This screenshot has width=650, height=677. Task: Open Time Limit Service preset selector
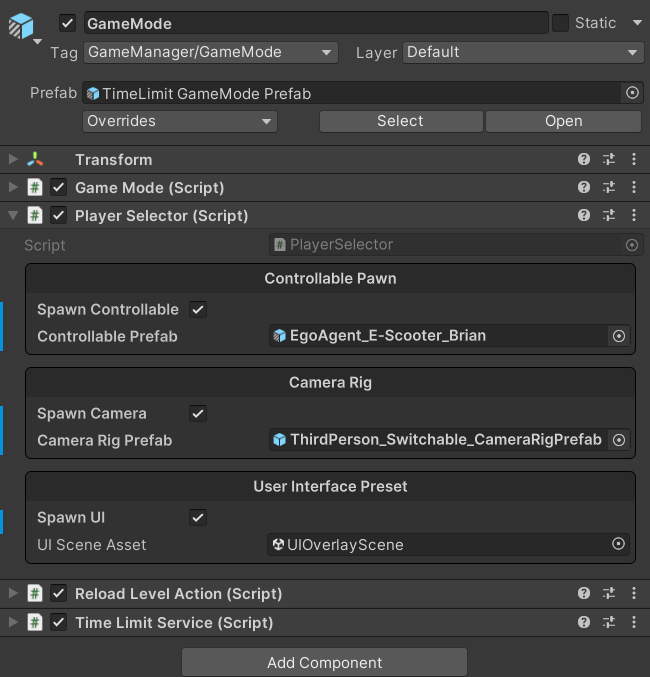point(609,622)
